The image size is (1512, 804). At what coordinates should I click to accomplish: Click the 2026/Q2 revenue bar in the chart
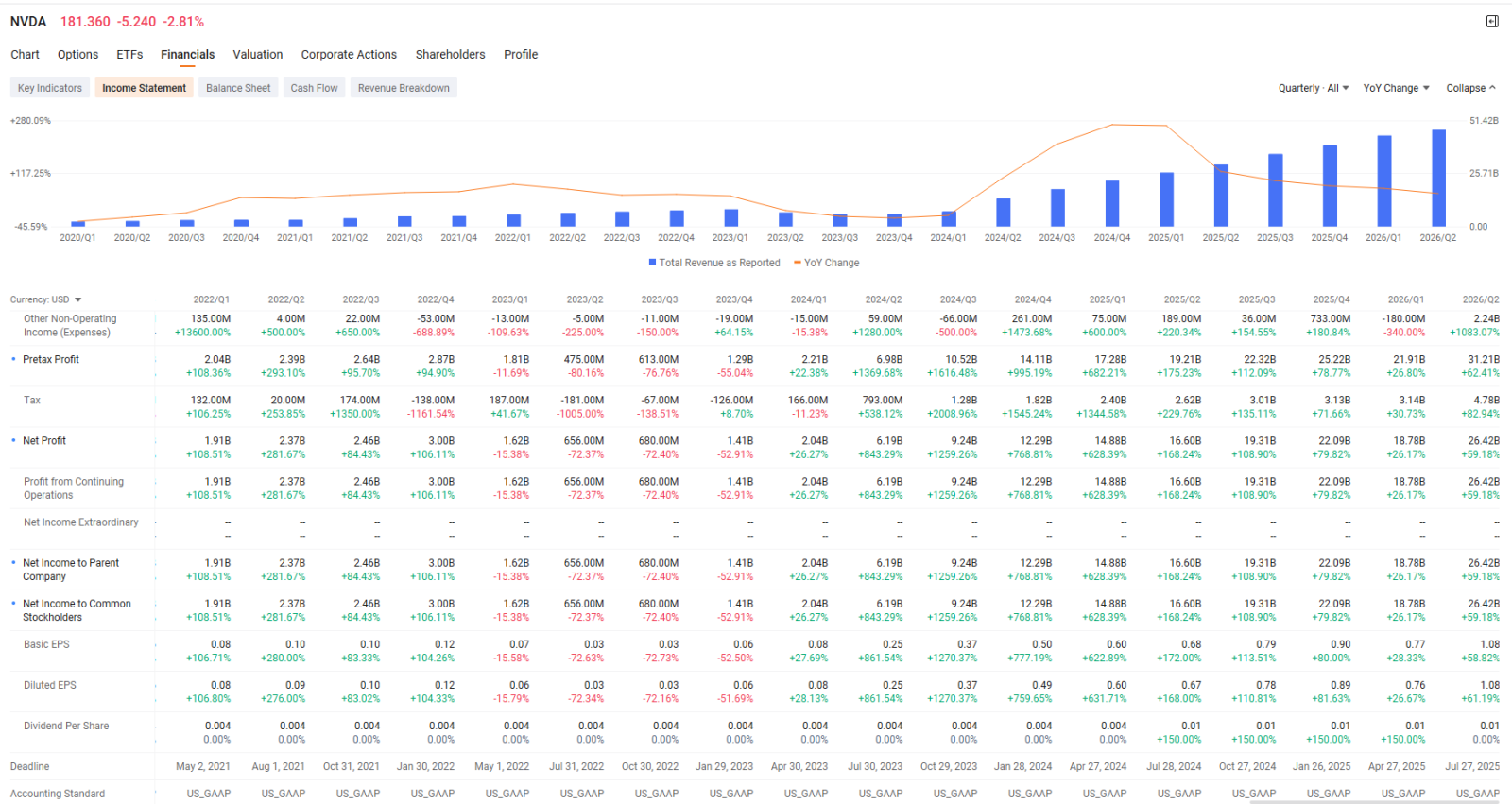click(x=1438, y=178)
